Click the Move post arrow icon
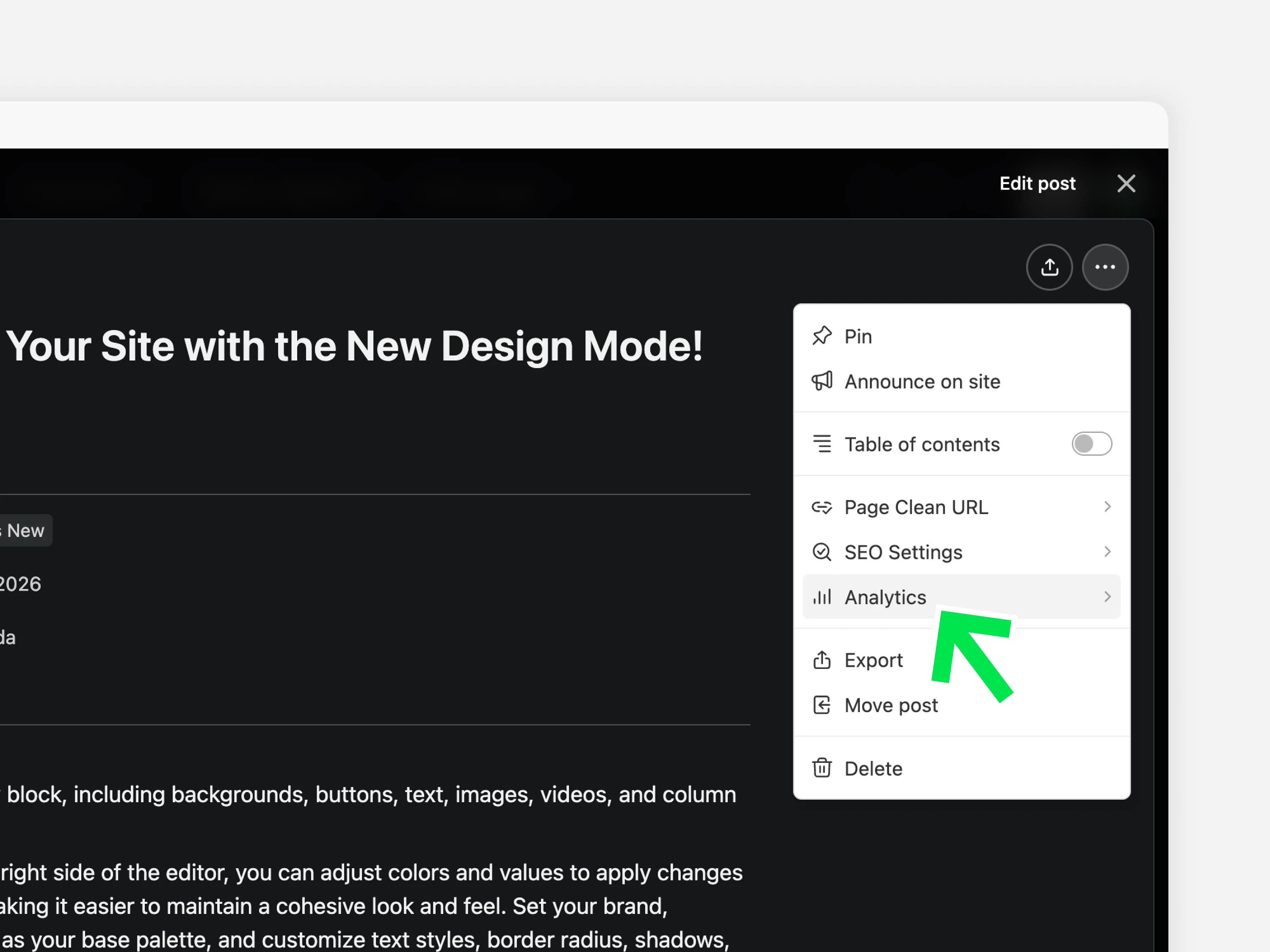The image size is (1270, 952). 822,704
